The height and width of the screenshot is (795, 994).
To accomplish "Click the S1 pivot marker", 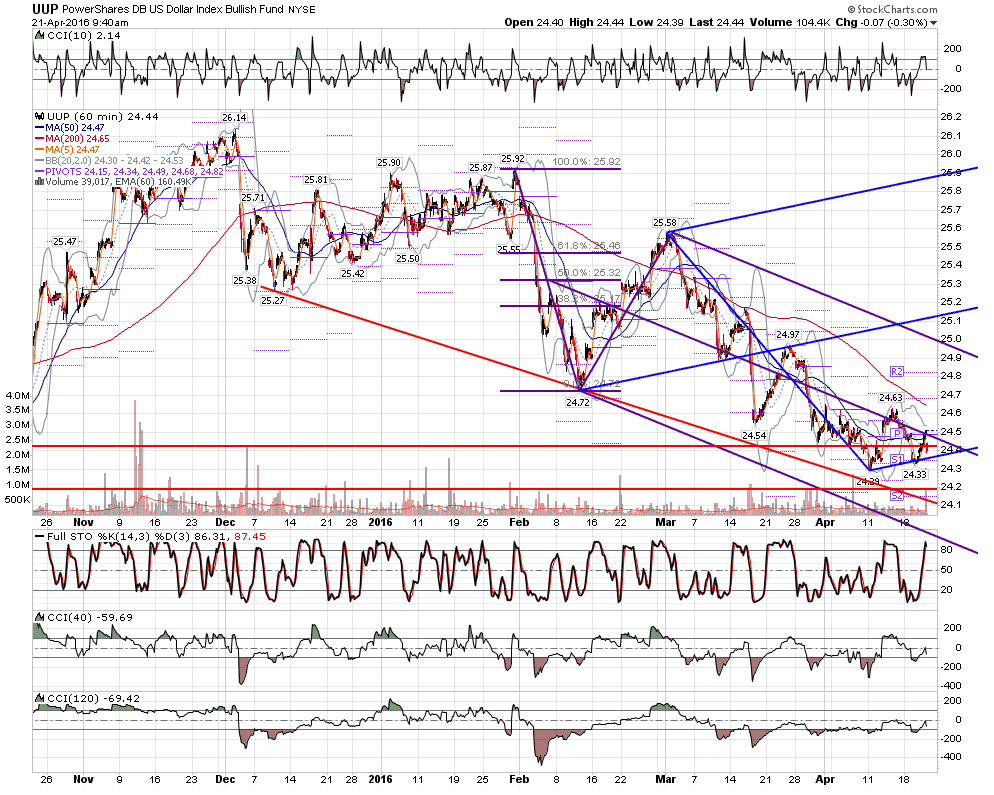I will (x=896, y=459).
